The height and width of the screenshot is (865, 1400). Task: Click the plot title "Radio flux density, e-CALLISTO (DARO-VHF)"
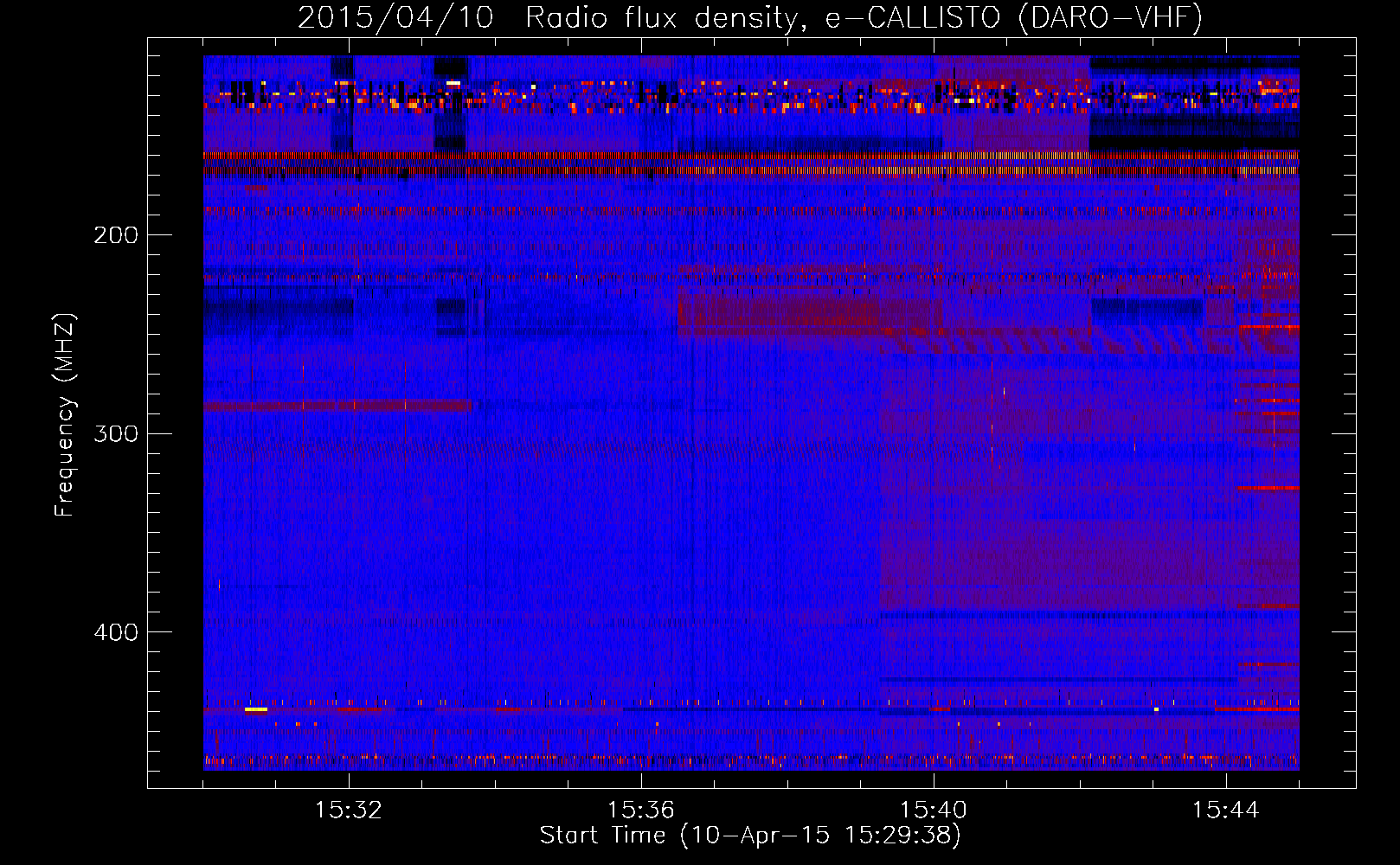coord(864,18)
